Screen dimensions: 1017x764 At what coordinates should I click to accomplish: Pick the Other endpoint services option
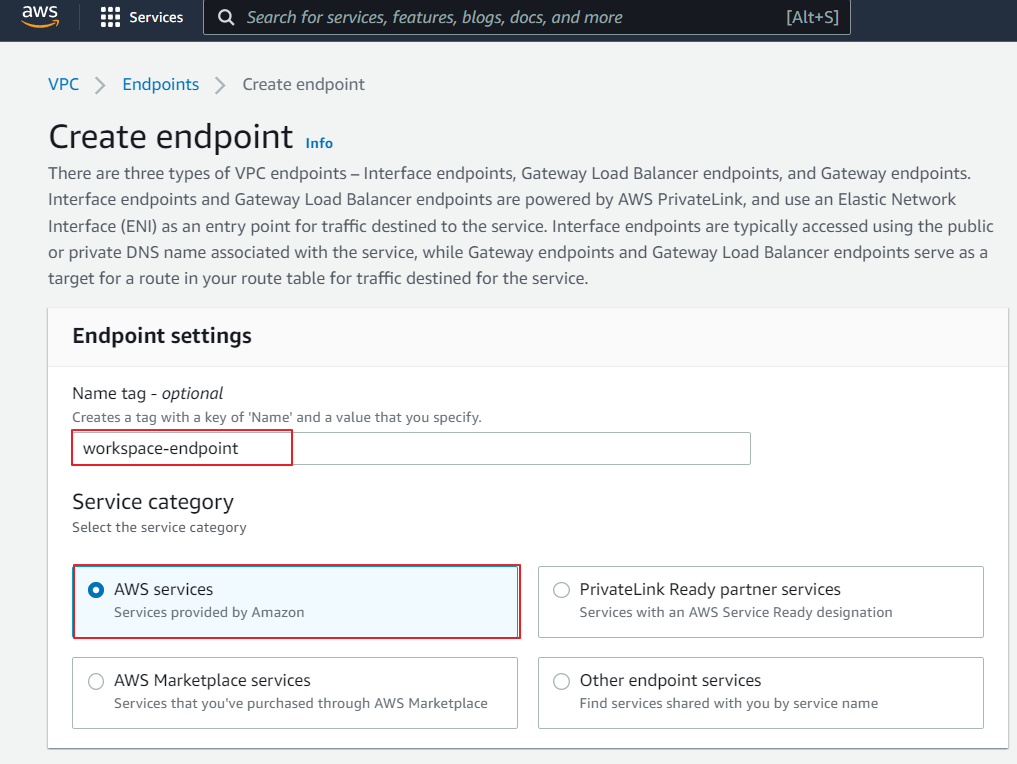click(x=562, y=681)
